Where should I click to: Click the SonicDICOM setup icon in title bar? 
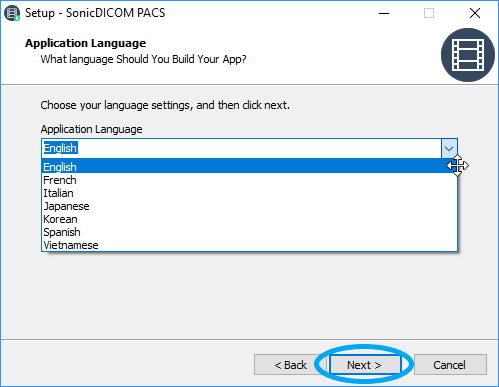click(x=12, y=13)
